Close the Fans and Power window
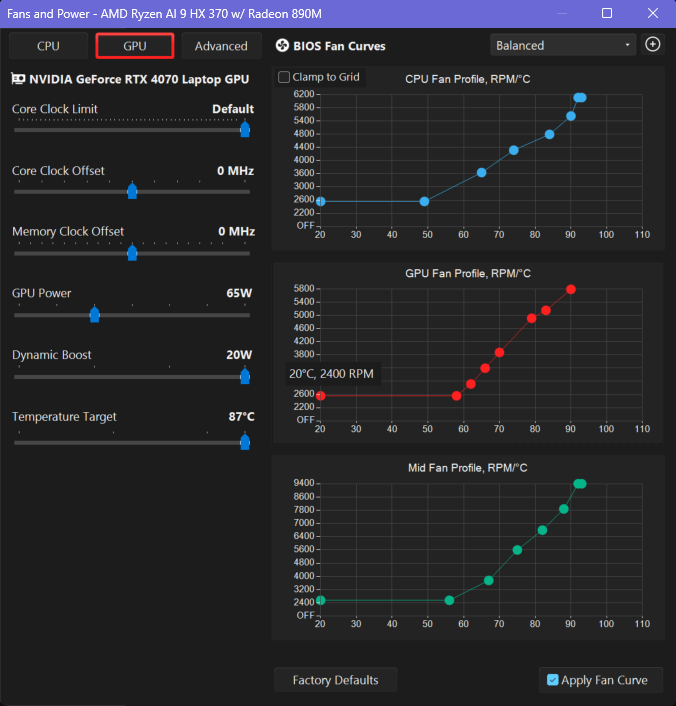The width and height of the screenshot is (676, 706). pyautogui.click(x=653, y=13)
